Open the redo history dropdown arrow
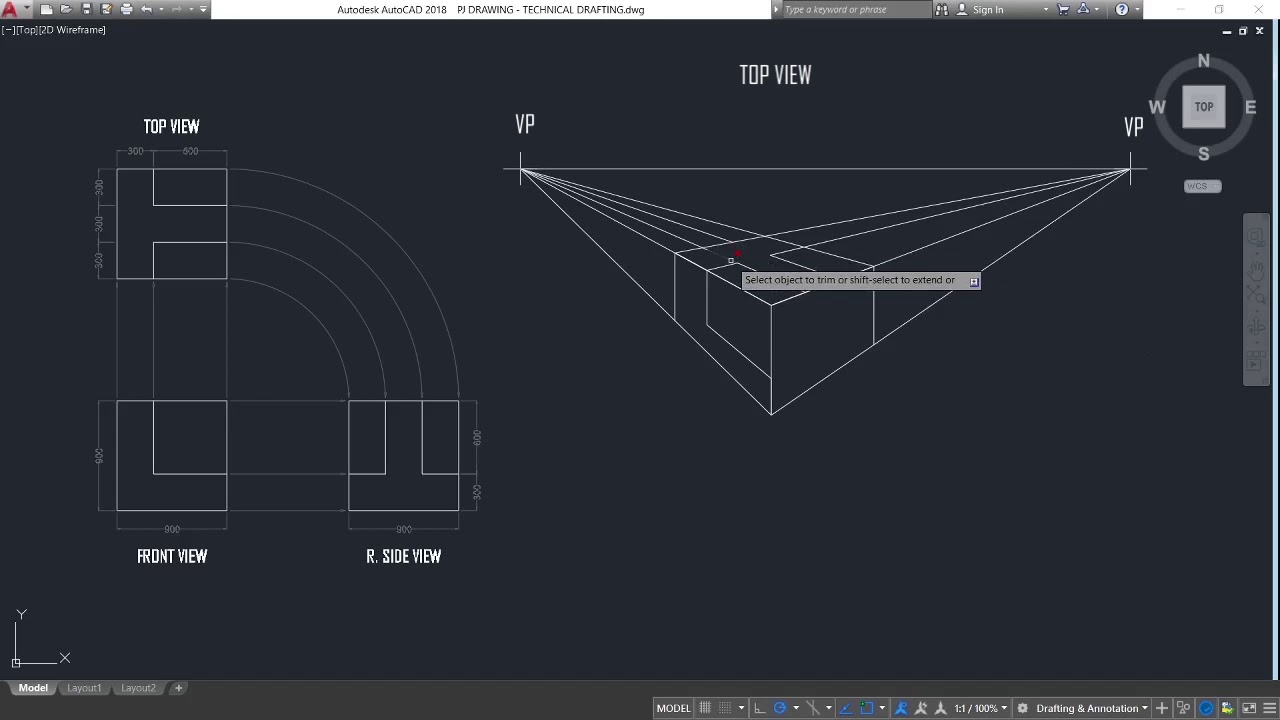The height and width of the screenshot is (720, 1280). (x=190, y=9)
